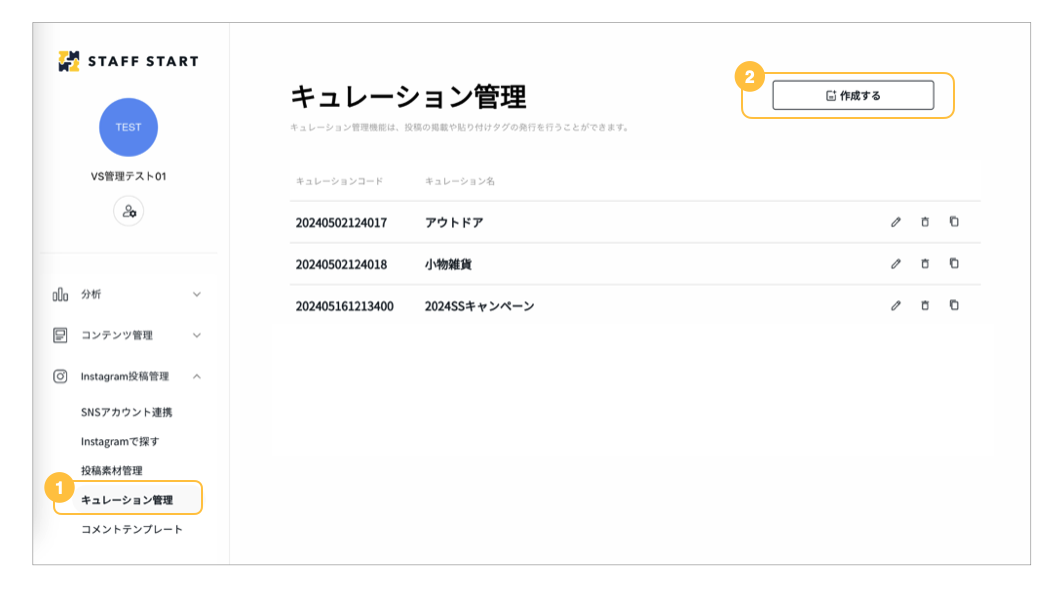Edit the 2024SSキャンペーン curation pencil icon
This screenshot has width=1062, height=590.
click(x=895, y=306)
